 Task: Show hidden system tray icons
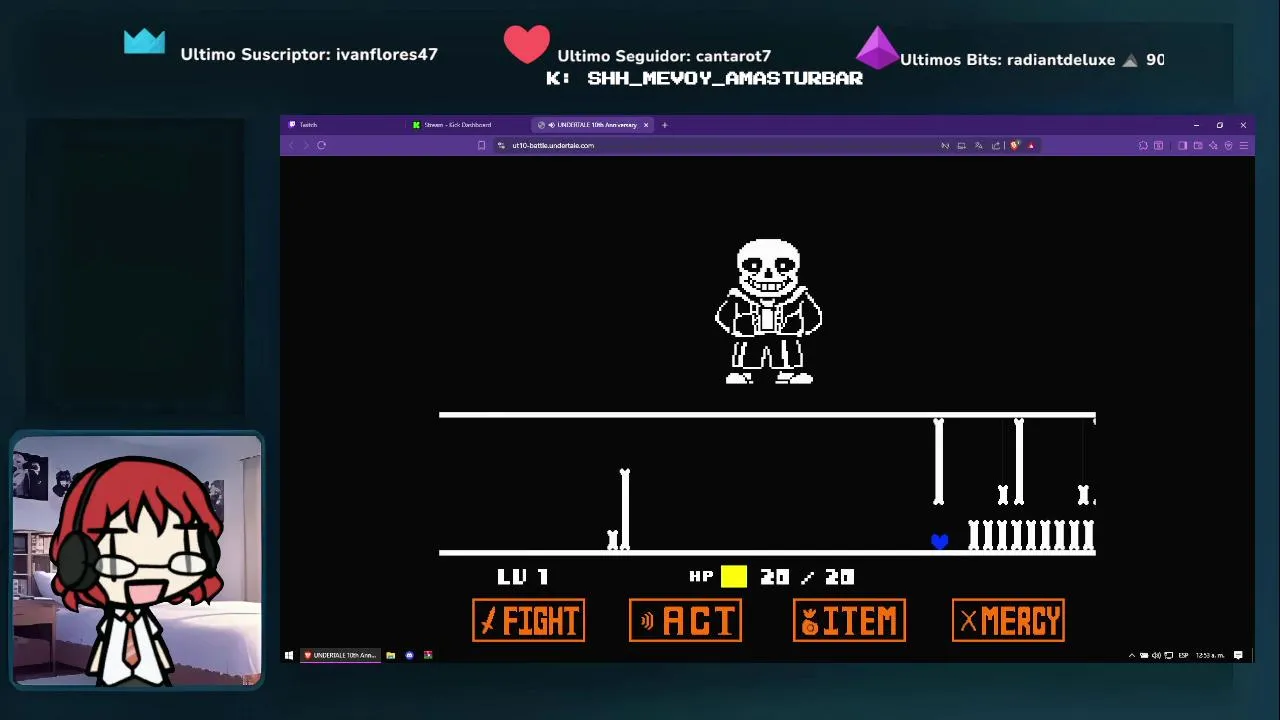pos(1132,655)
